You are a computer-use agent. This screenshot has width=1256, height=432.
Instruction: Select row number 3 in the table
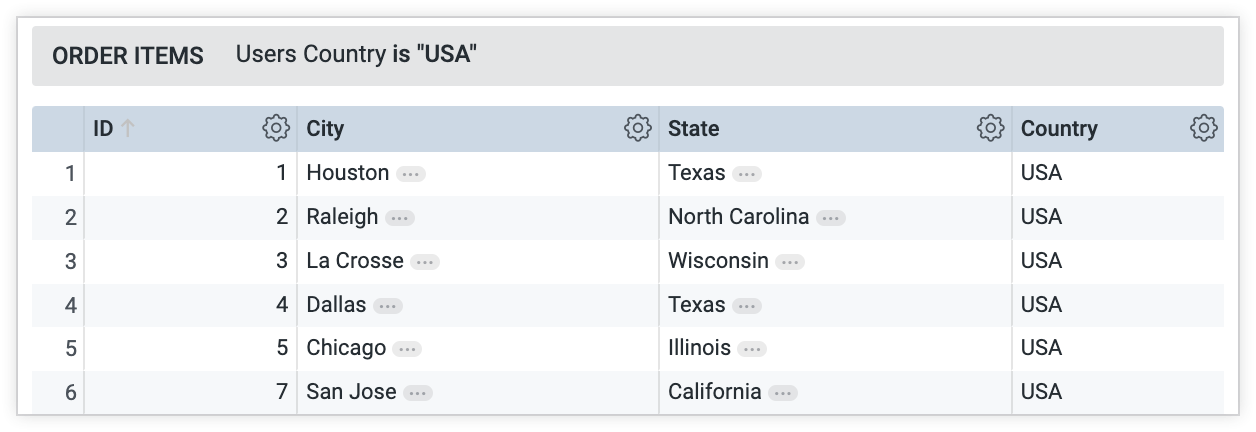(70, 261)
